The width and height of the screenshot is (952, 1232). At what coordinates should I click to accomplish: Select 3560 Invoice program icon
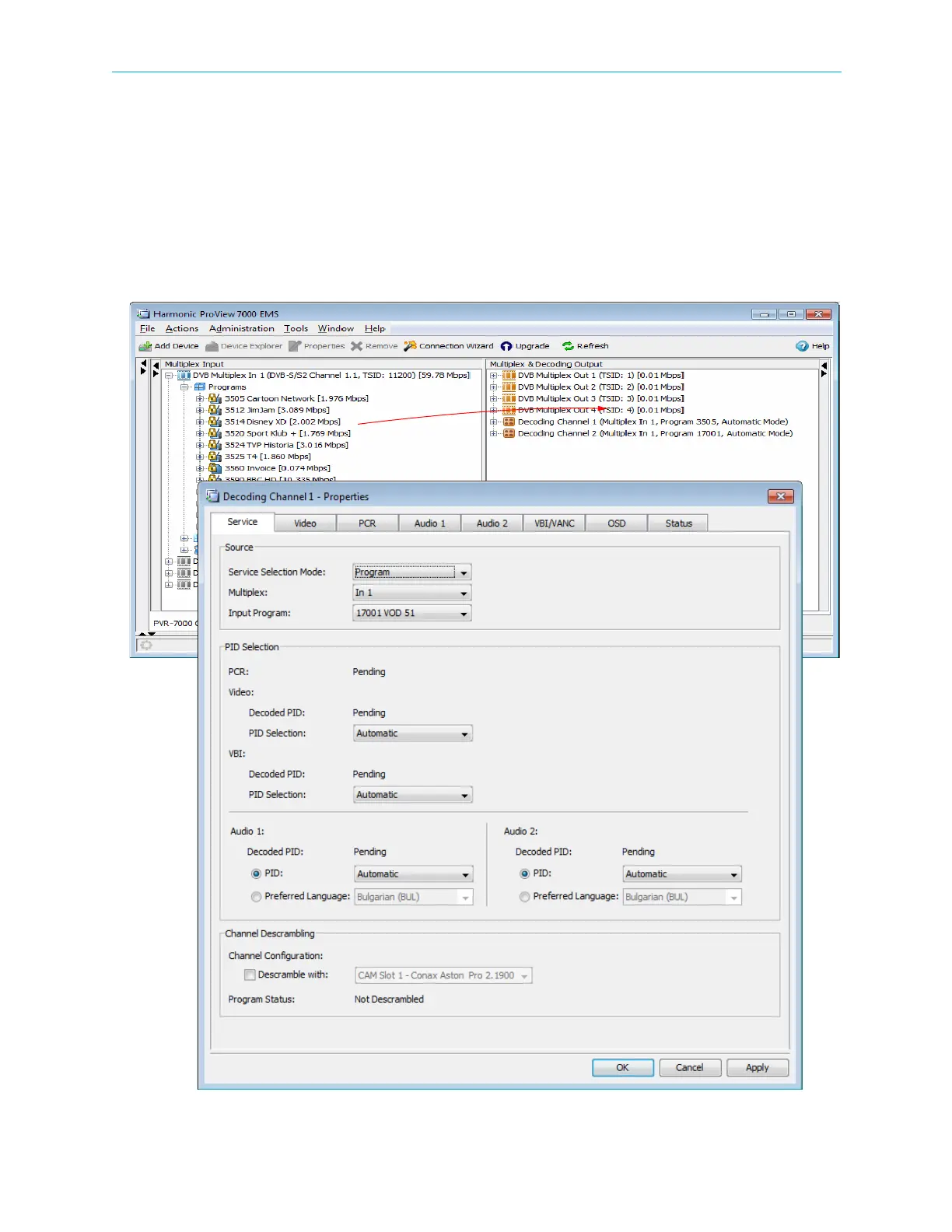tap(215, 468)
